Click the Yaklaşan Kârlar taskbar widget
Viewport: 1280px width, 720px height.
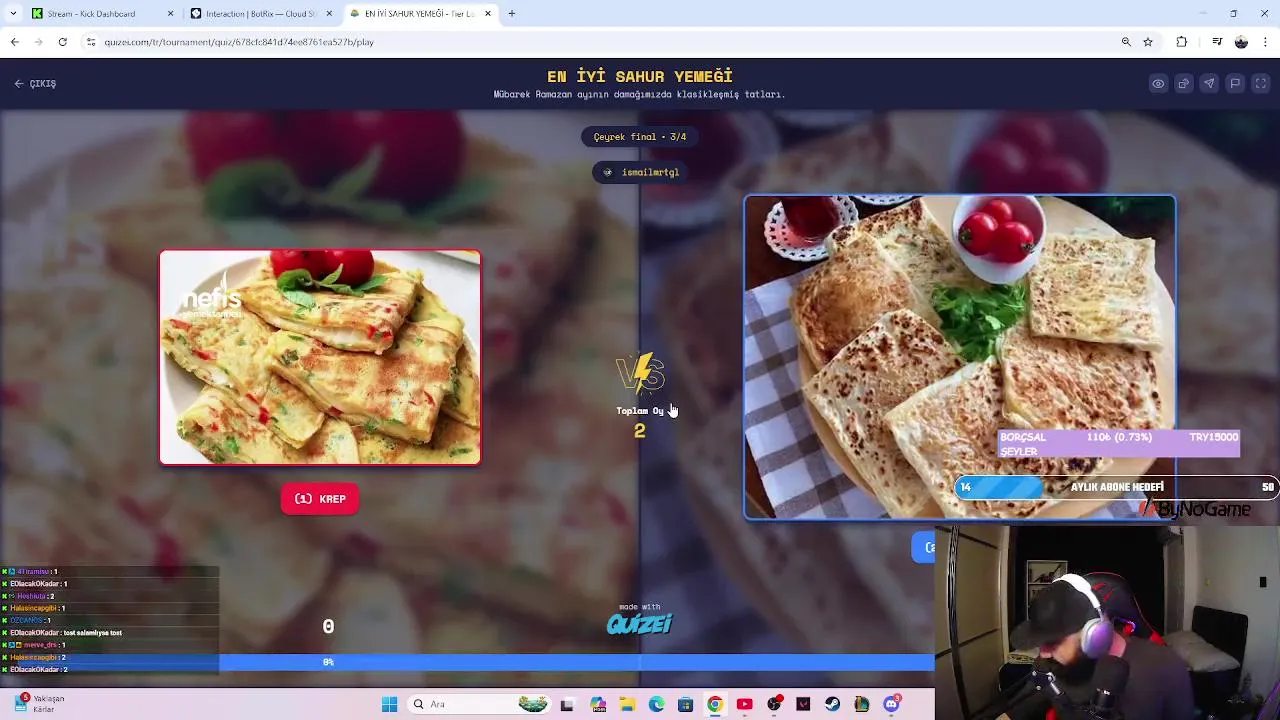40,704
